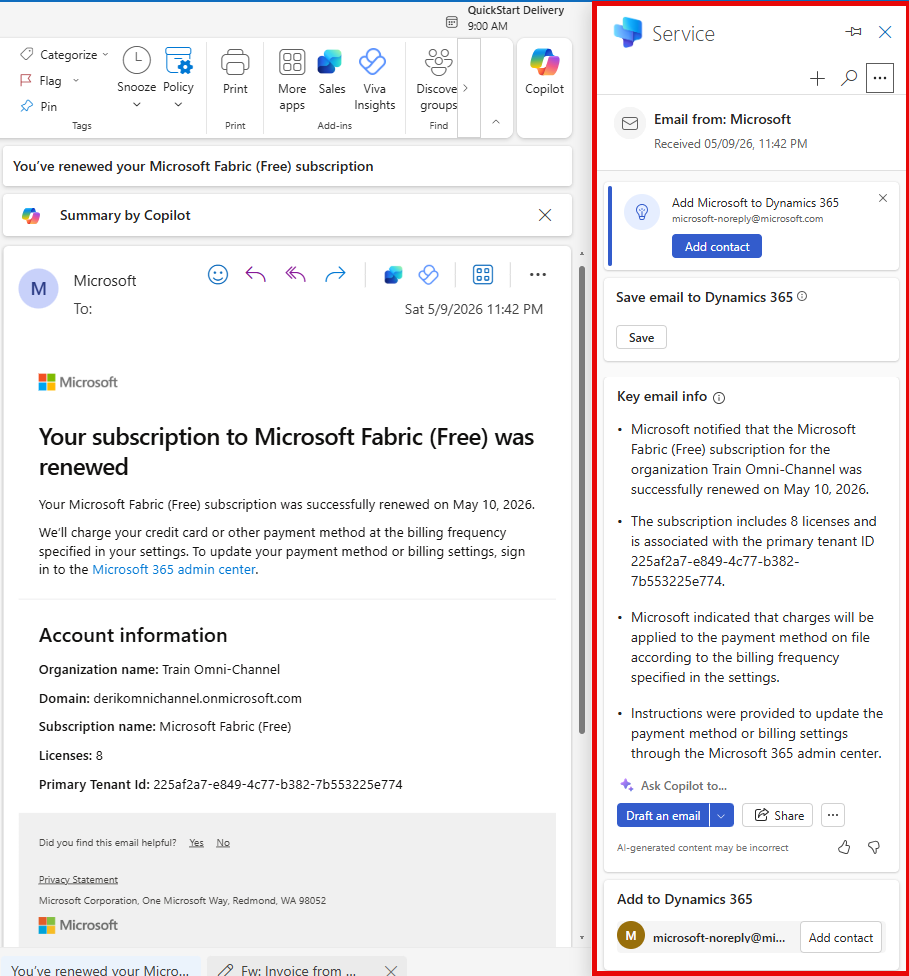This screenshot has width=909, height=976.
Task: Click the 'Email from: Microsoft' header
Action: (x=722, y=120)
